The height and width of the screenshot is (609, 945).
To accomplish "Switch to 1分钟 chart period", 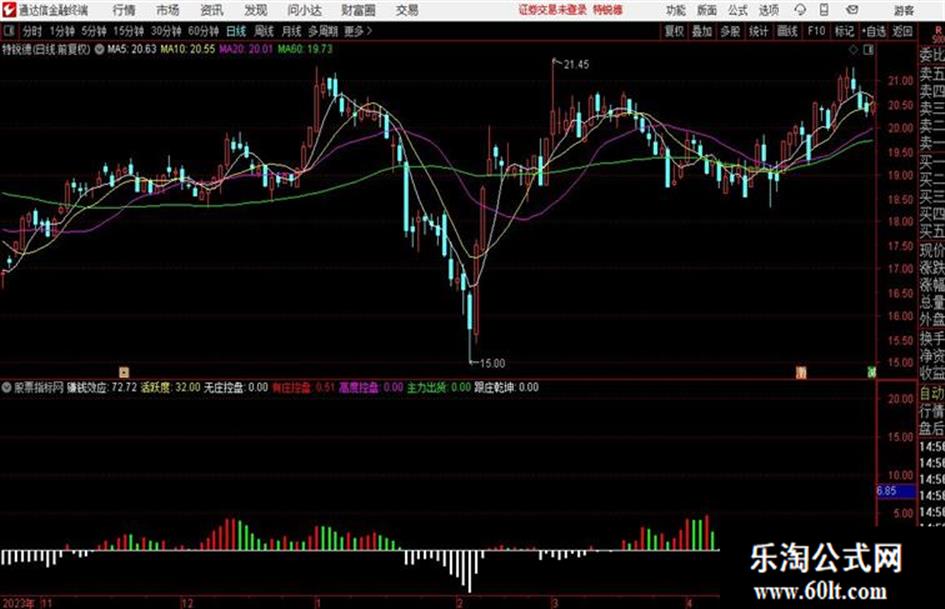I will [x=61, y=31].
